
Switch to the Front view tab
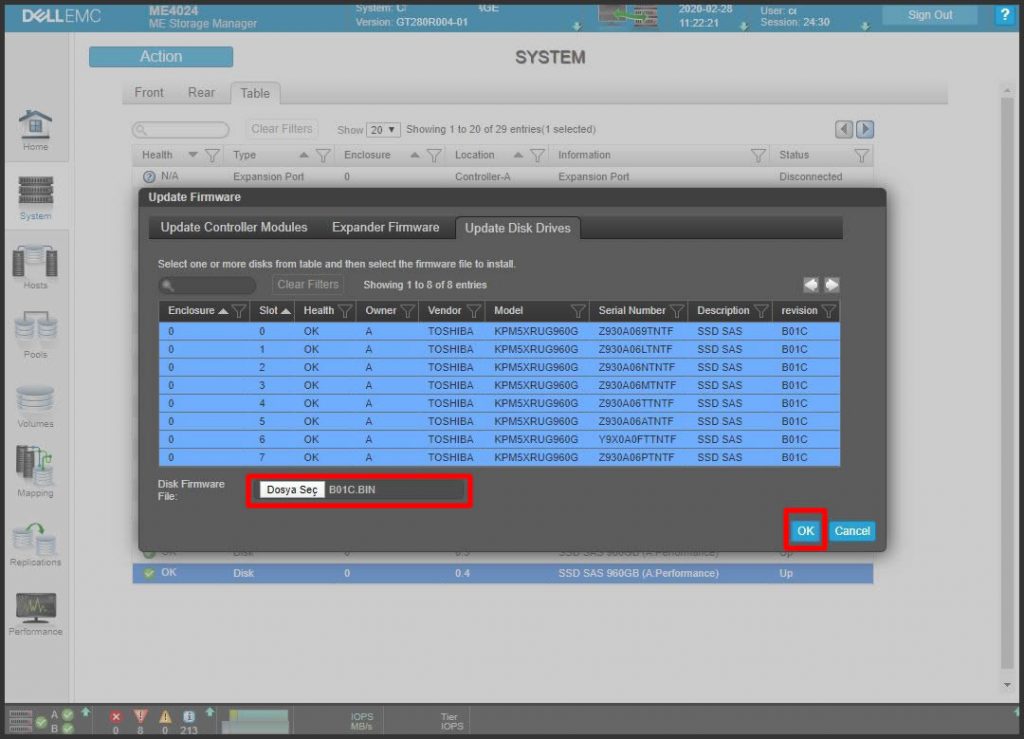pos(149,93)
